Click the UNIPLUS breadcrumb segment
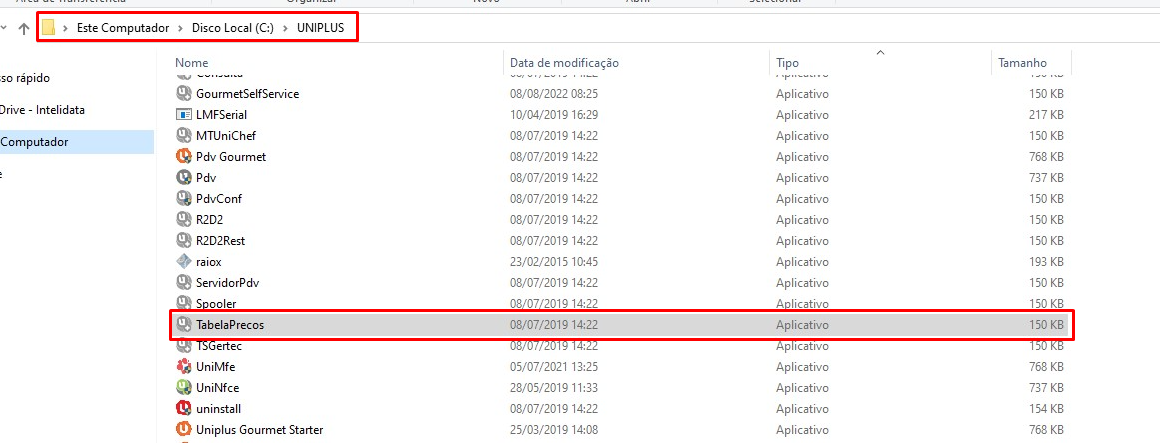 (321, 28)
